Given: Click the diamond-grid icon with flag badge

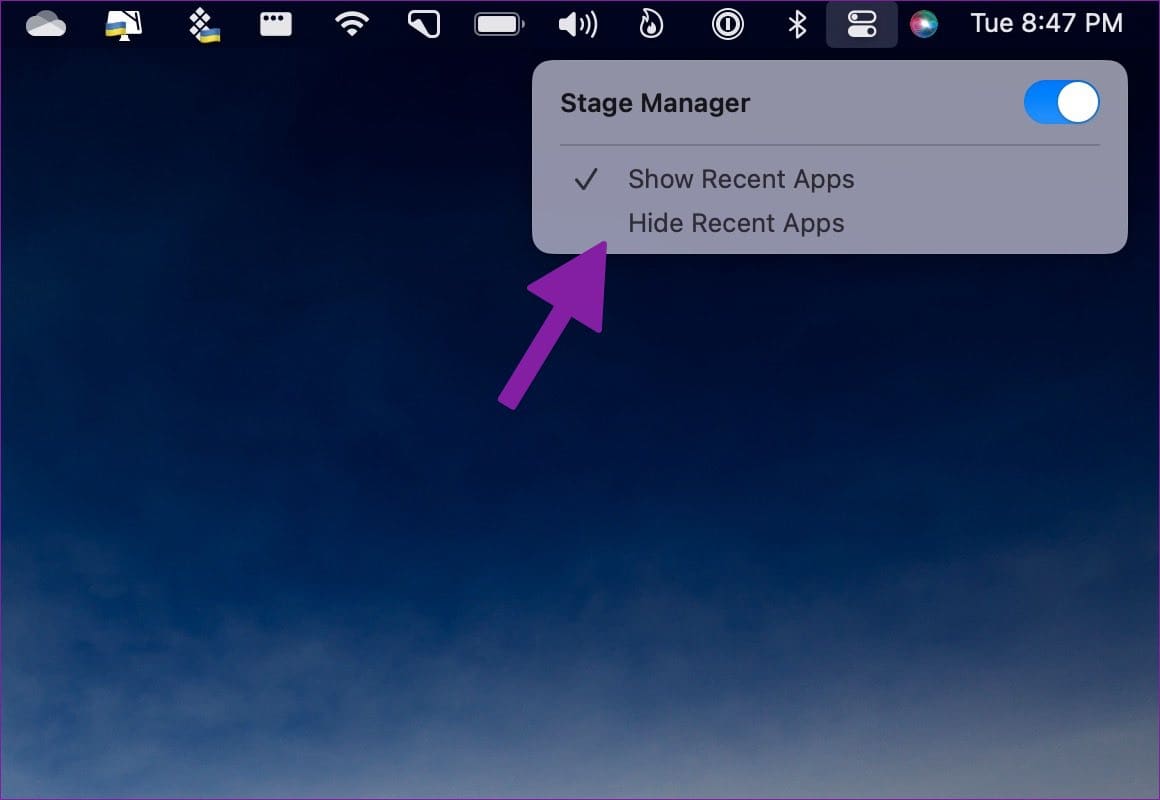Looking at the screenshot, I should 204,24.
